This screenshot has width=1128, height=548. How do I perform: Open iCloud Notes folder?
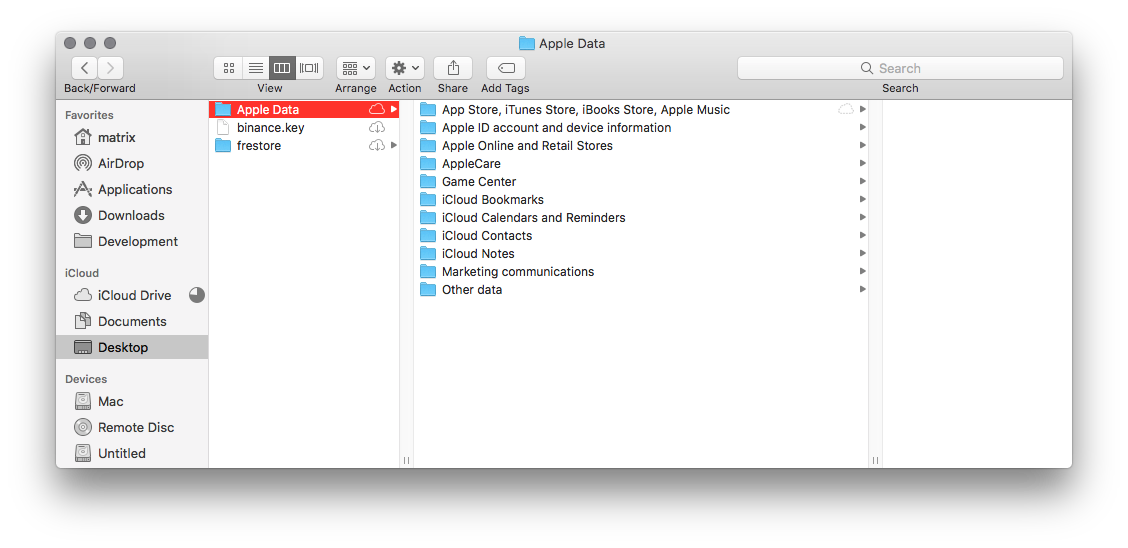point(642,253)
